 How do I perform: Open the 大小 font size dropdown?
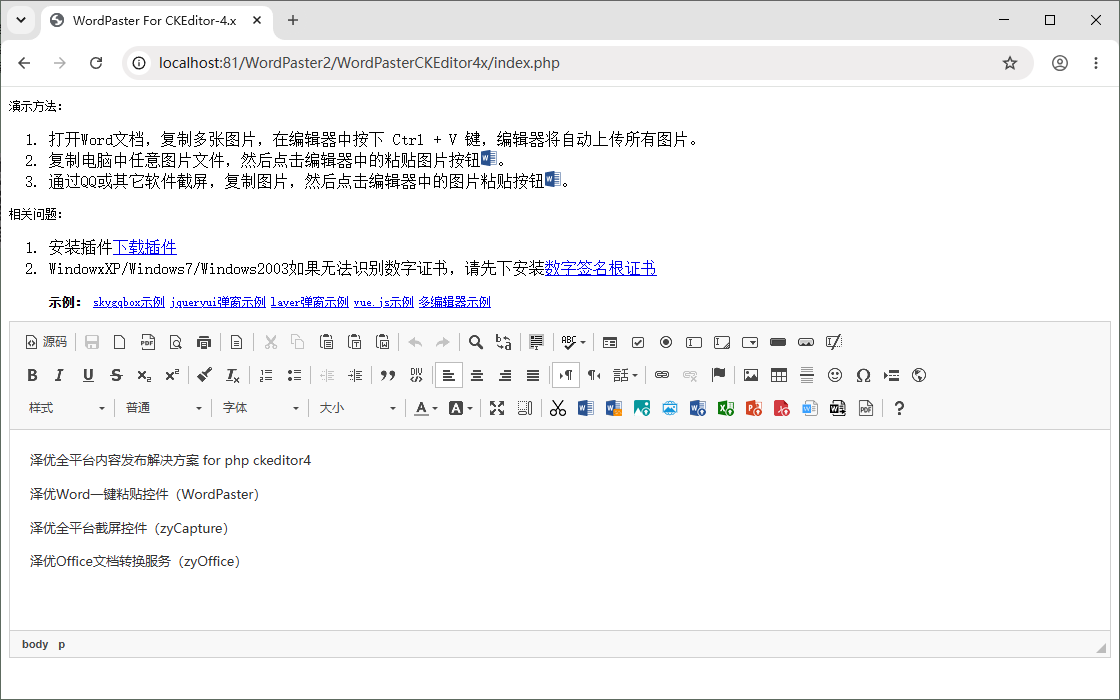[358, 408]
